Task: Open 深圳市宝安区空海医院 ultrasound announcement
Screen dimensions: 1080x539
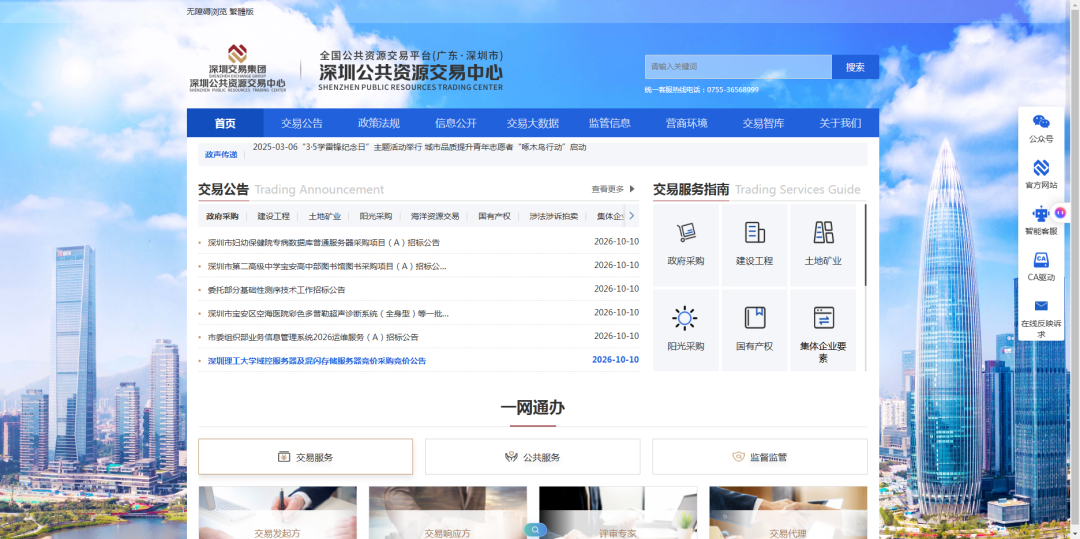Action: click(329, 313)
